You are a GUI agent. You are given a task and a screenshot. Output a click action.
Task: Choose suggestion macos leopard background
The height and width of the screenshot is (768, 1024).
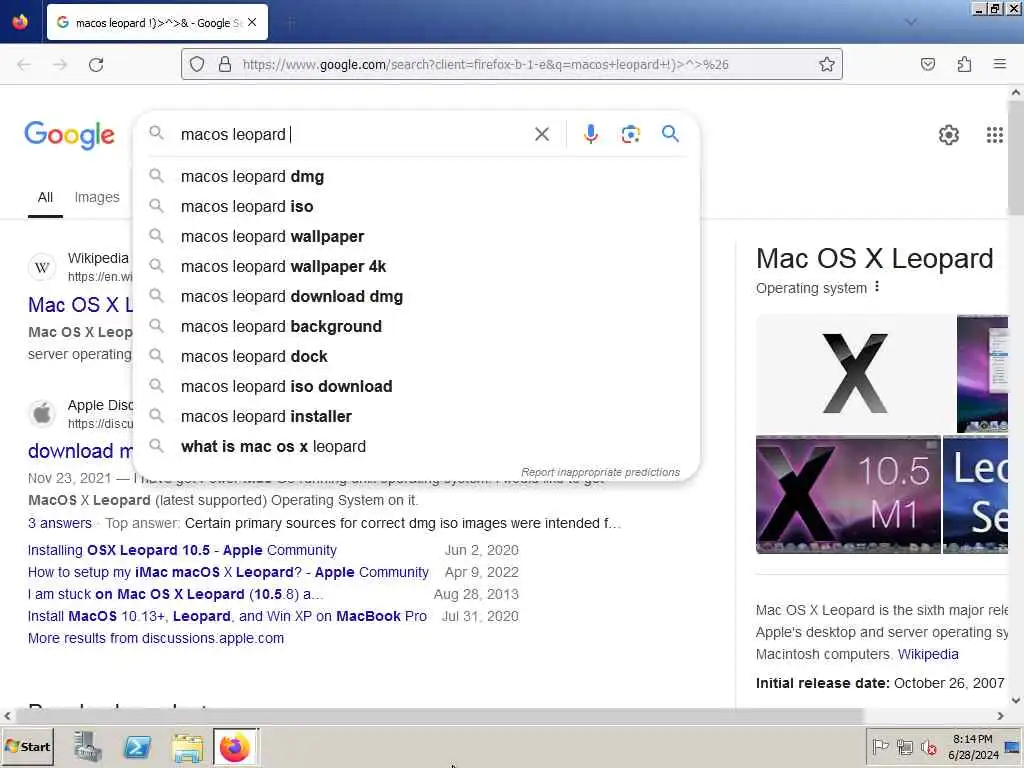point(416,327)
